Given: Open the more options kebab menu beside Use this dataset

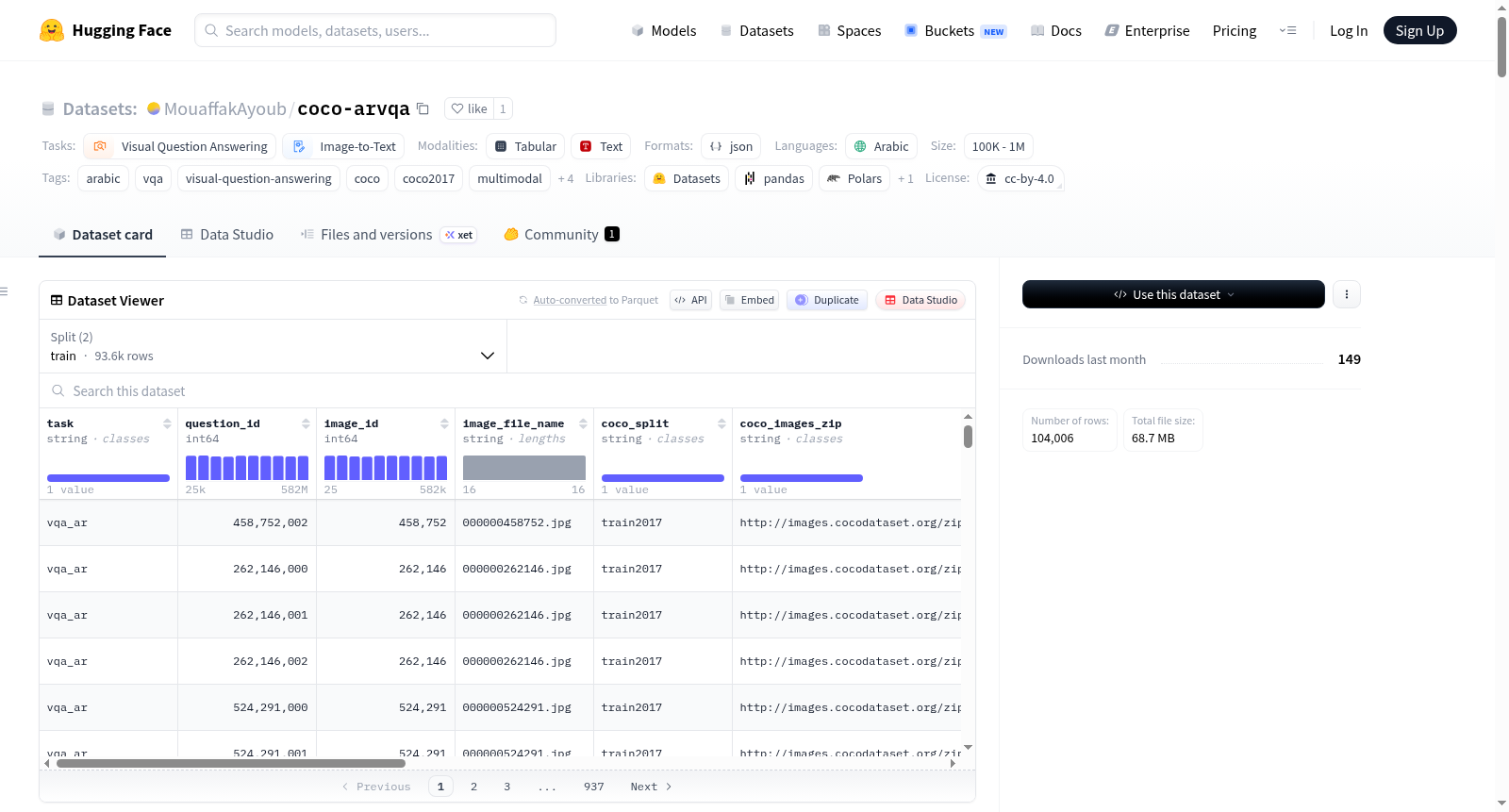Looking at the screenshot, I should click(x=1347, y=294).
